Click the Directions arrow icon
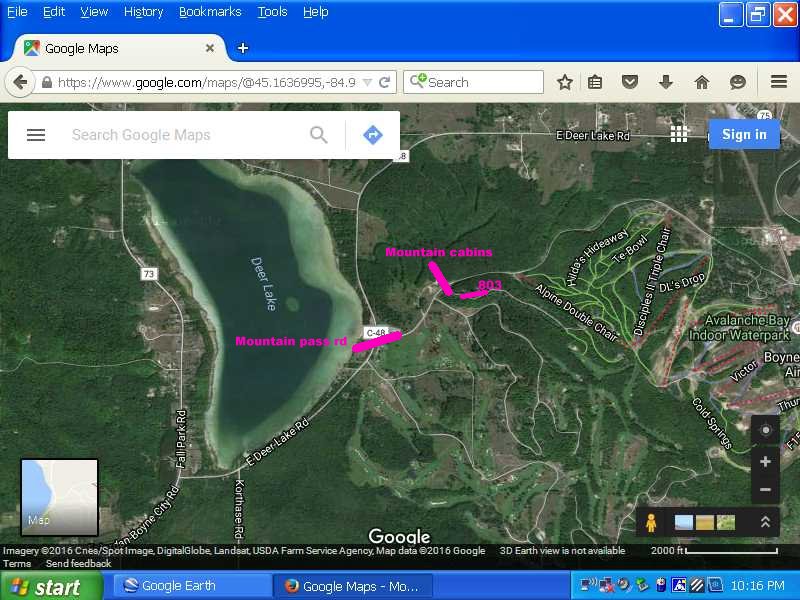 [373, 135]
